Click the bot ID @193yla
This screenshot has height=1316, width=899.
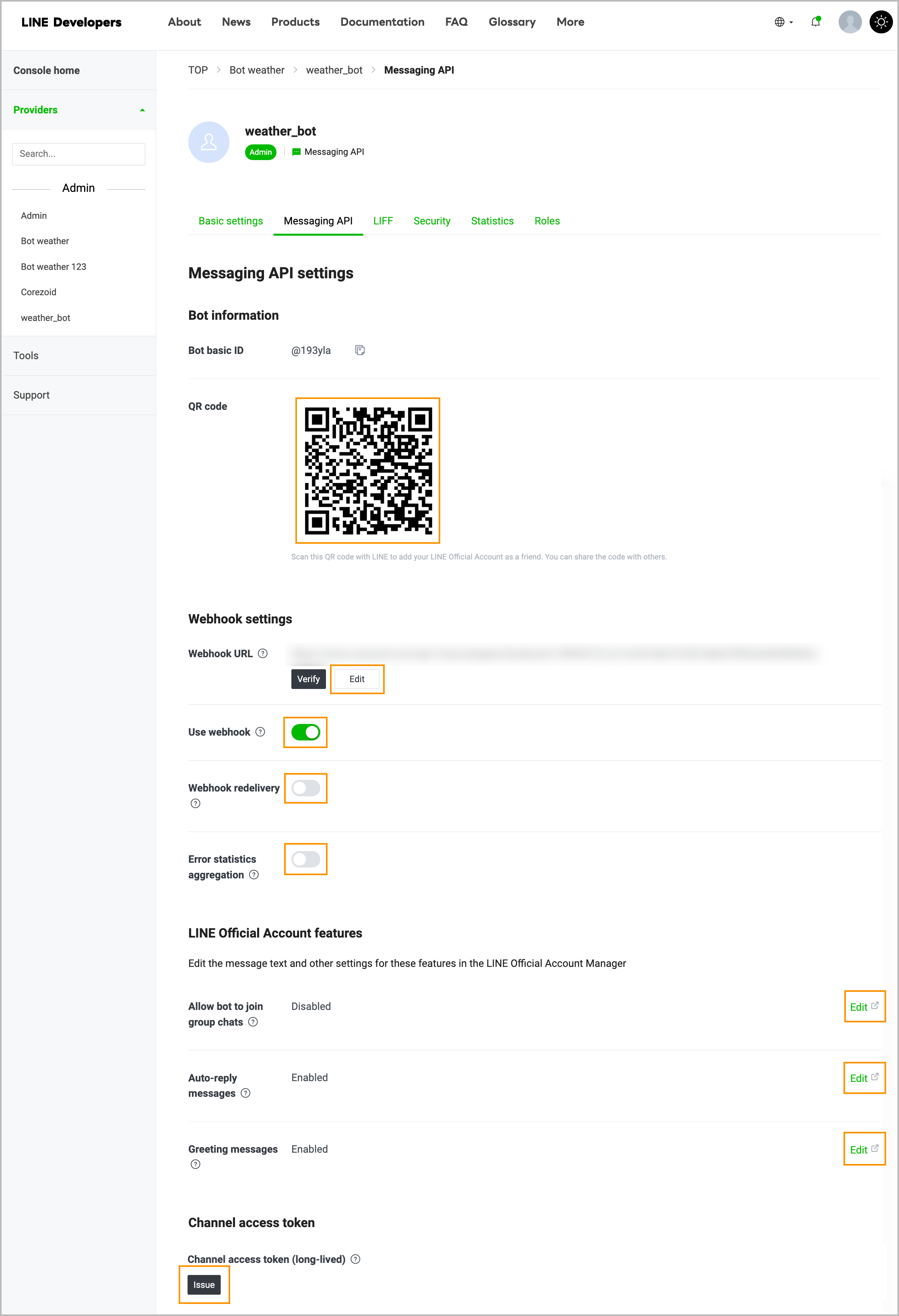click(x=311, y=351)
